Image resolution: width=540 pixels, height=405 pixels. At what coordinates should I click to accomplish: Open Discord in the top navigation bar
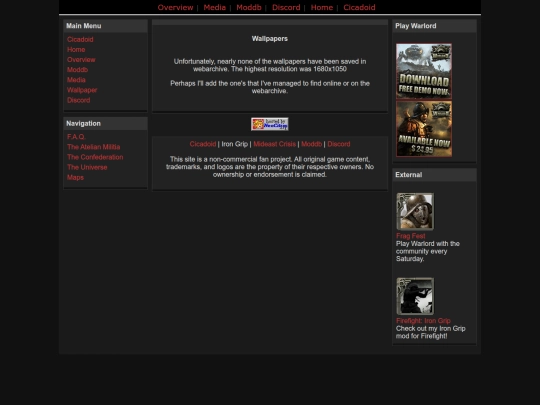pyautogui.click(x=286, y=7)
